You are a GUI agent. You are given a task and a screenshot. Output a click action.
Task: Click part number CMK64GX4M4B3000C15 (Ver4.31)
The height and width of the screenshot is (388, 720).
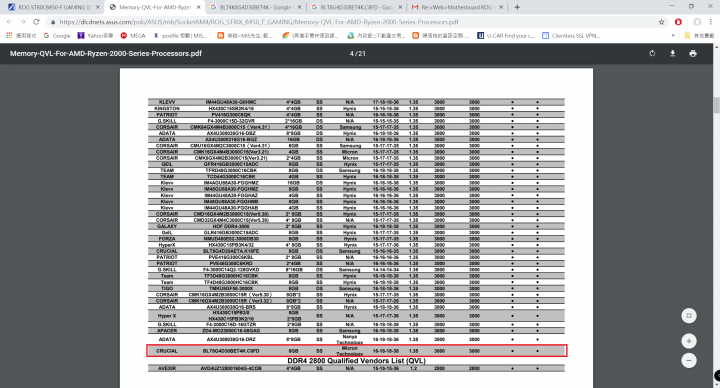231,127
